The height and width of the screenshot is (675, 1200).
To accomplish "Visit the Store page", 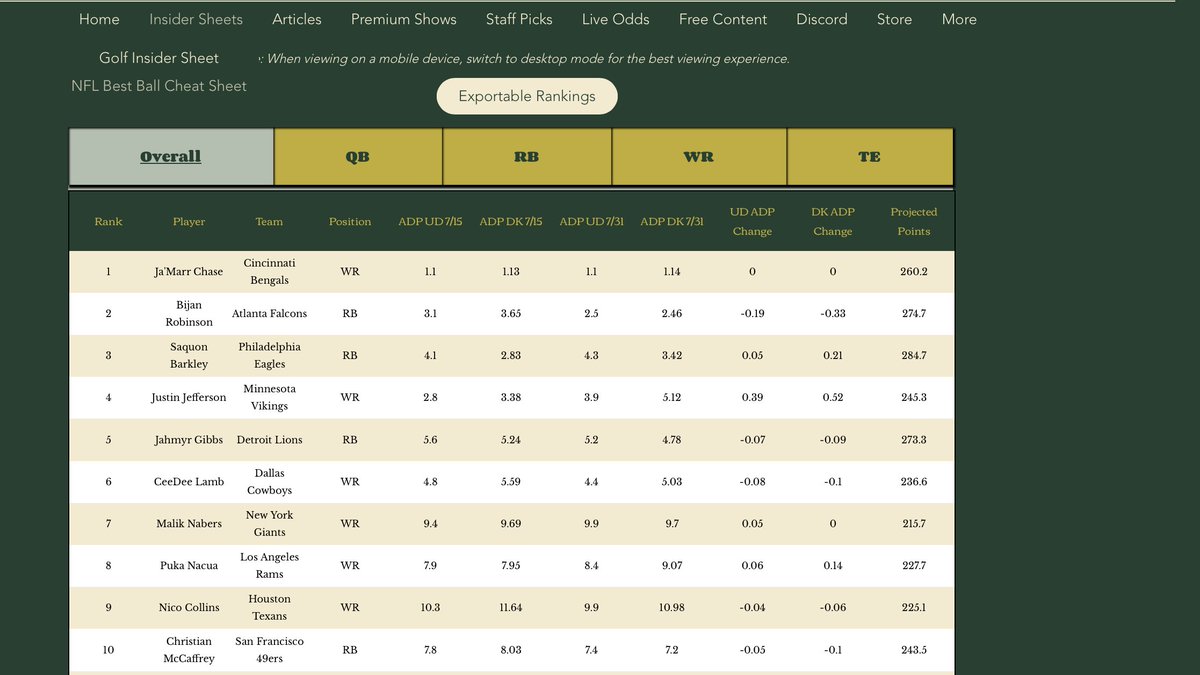I will click(x=894, y=18).
